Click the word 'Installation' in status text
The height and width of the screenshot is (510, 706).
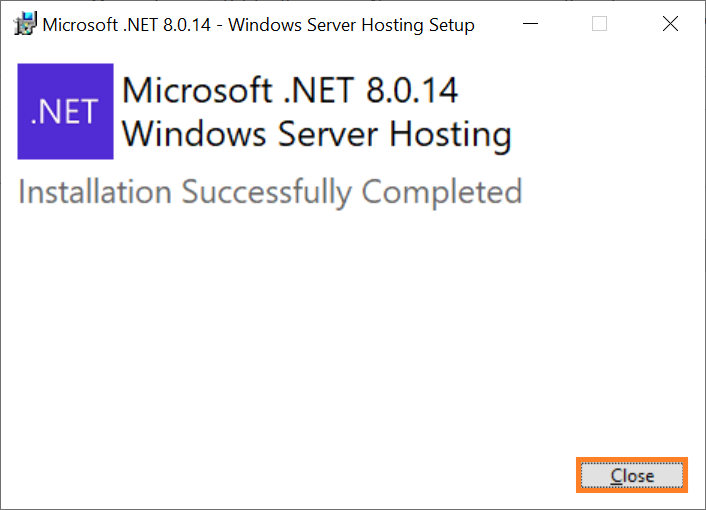click(95, 192)
